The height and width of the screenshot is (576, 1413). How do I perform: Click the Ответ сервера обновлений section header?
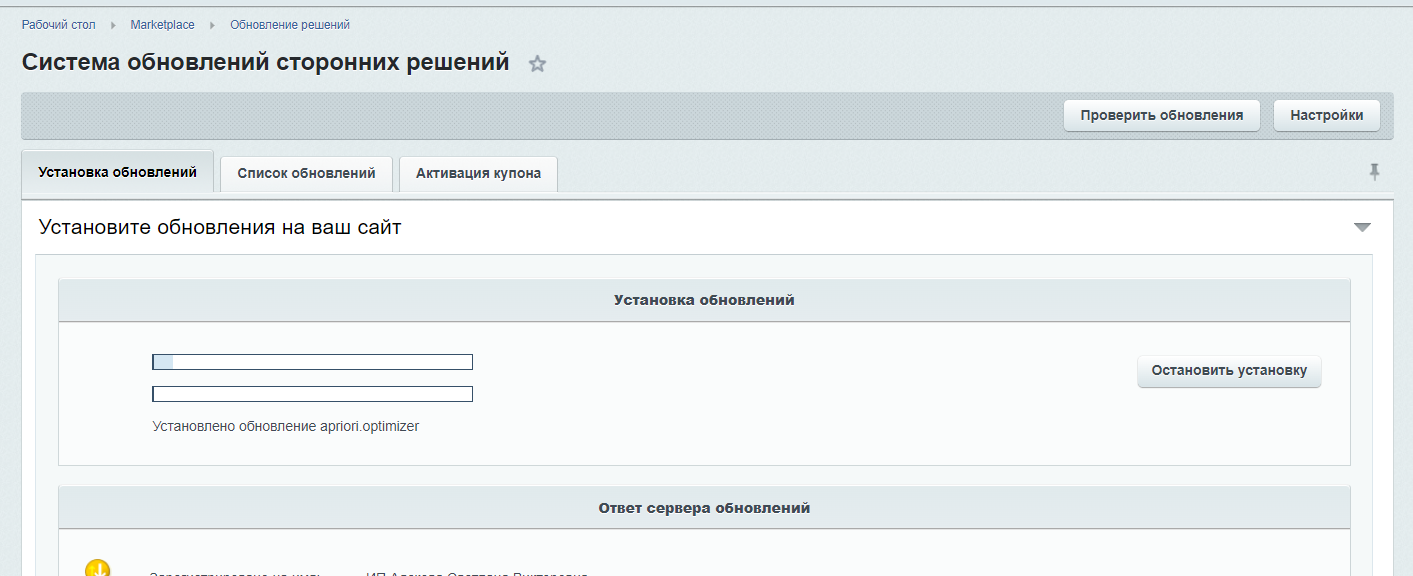pyautogui.click(x=704, y=508)
